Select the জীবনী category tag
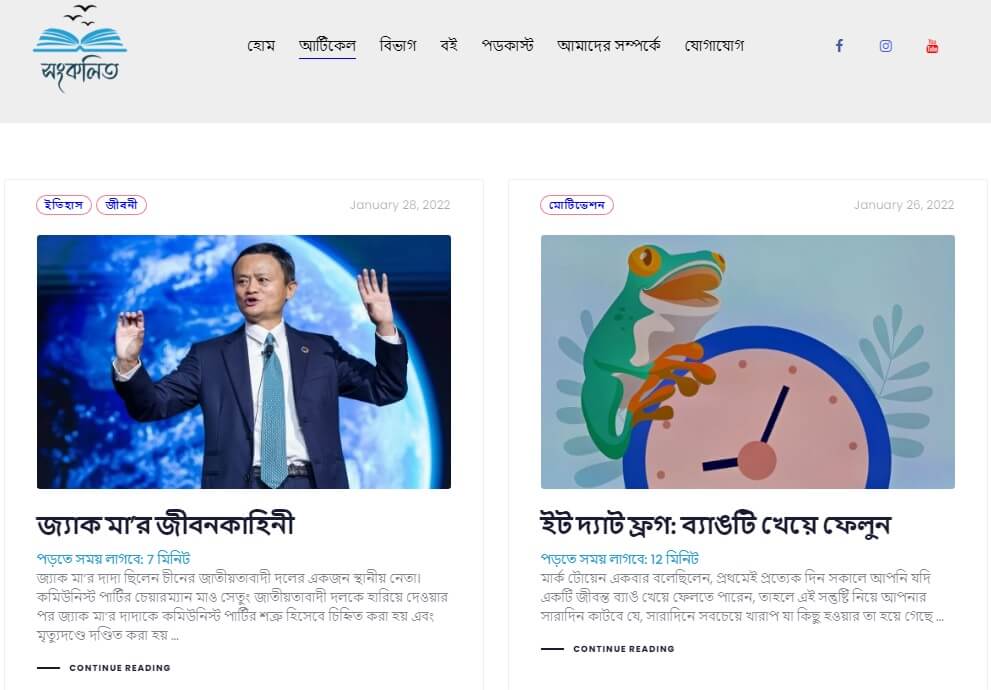The height and width of the screenshot is (690, 991). (121, 205)
